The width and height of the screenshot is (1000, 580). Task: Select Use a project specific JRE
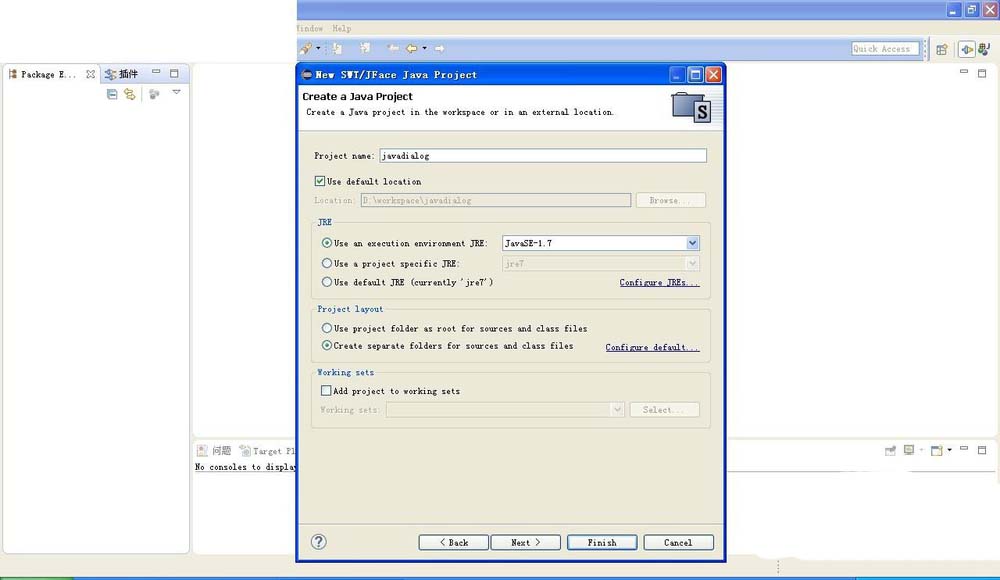pos(327,263)
